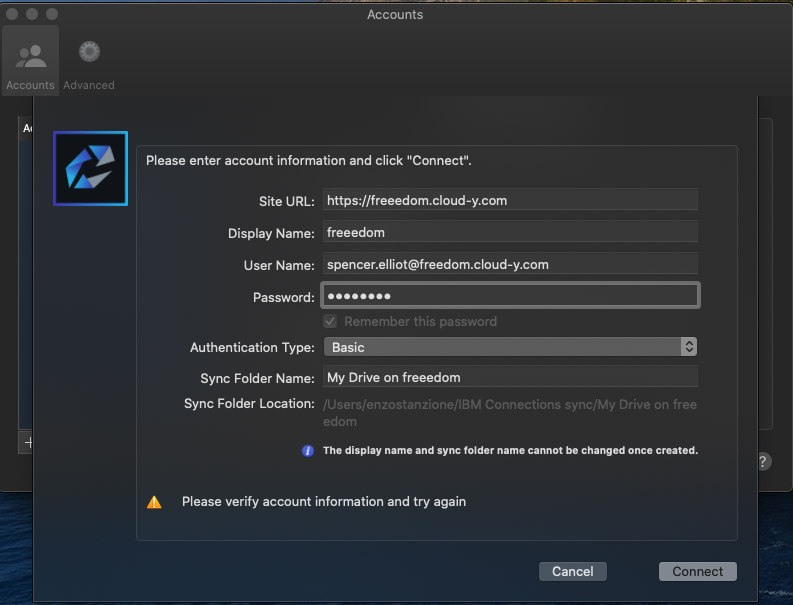This screenshot has height=605, width=793.
Task: Edit the Sync Folder Name field
Action: (509, 377)
